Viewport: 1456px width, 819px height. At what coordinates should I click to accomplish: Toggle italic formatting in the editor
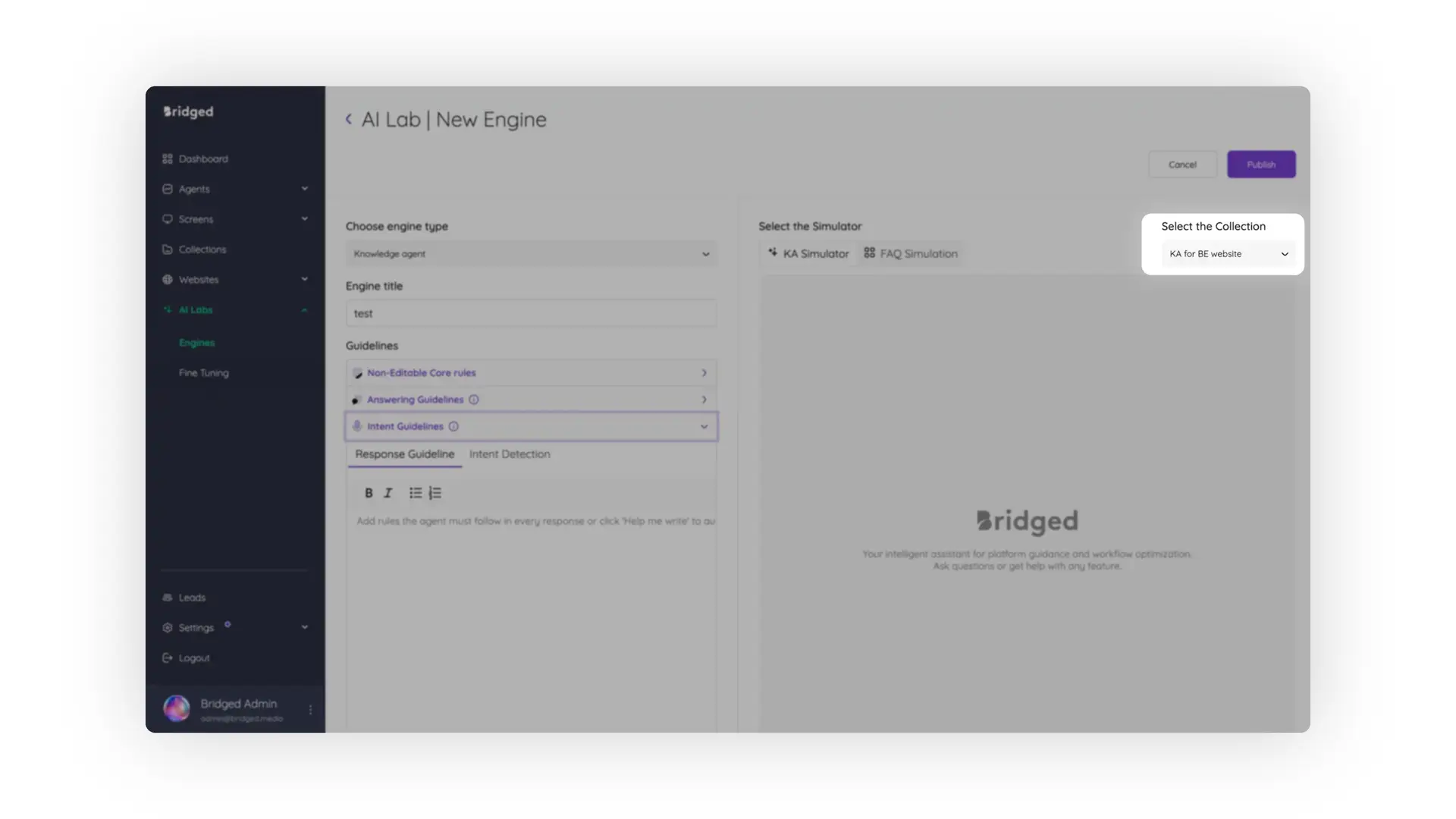pos(388,493)
